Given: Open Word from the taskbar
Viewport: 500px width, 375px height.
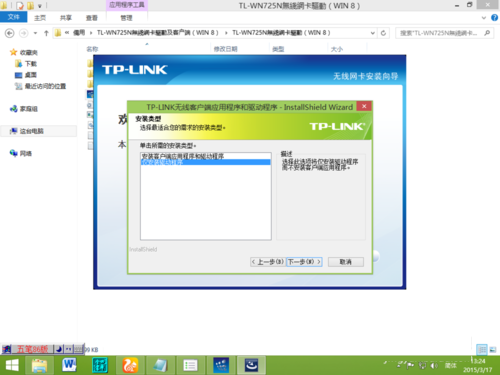Looking at the screenshot, I should coord(69,365).
